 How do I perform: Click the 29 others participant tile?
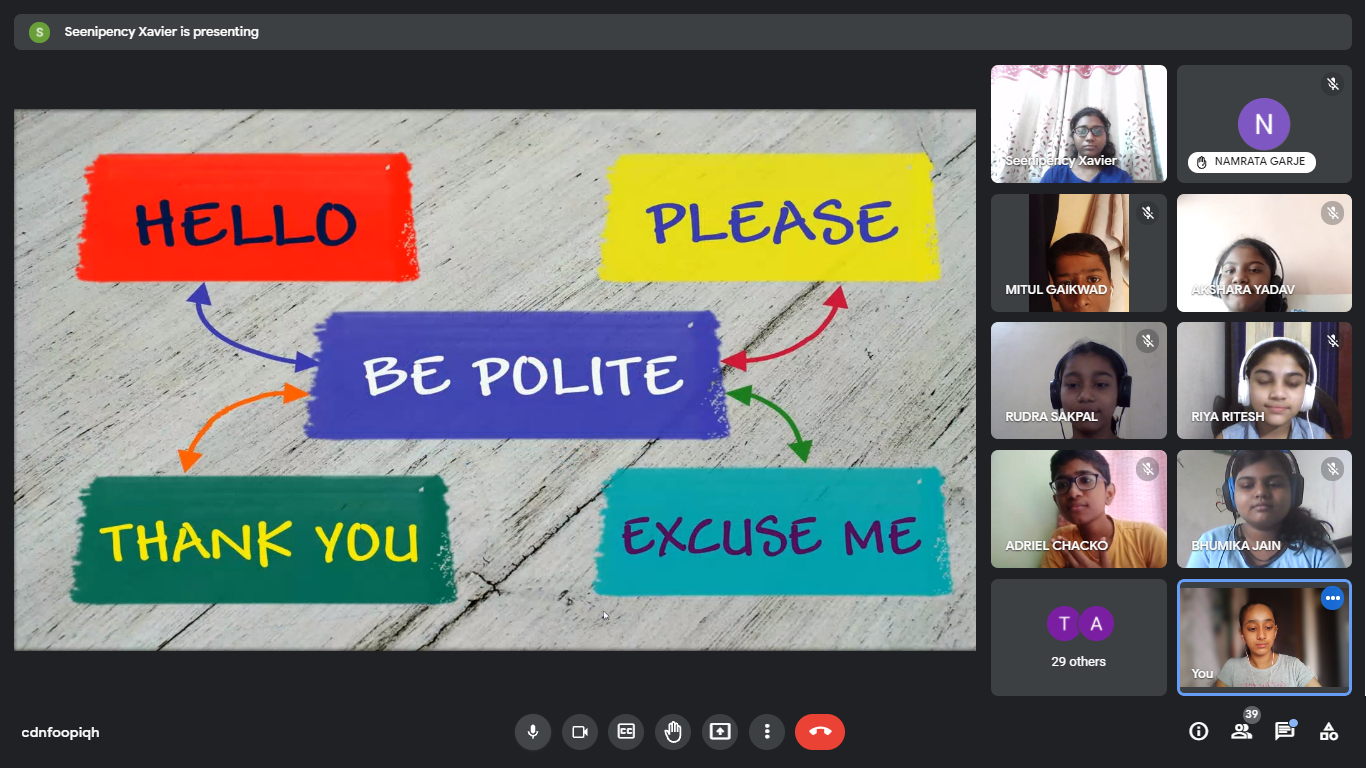1078,637
